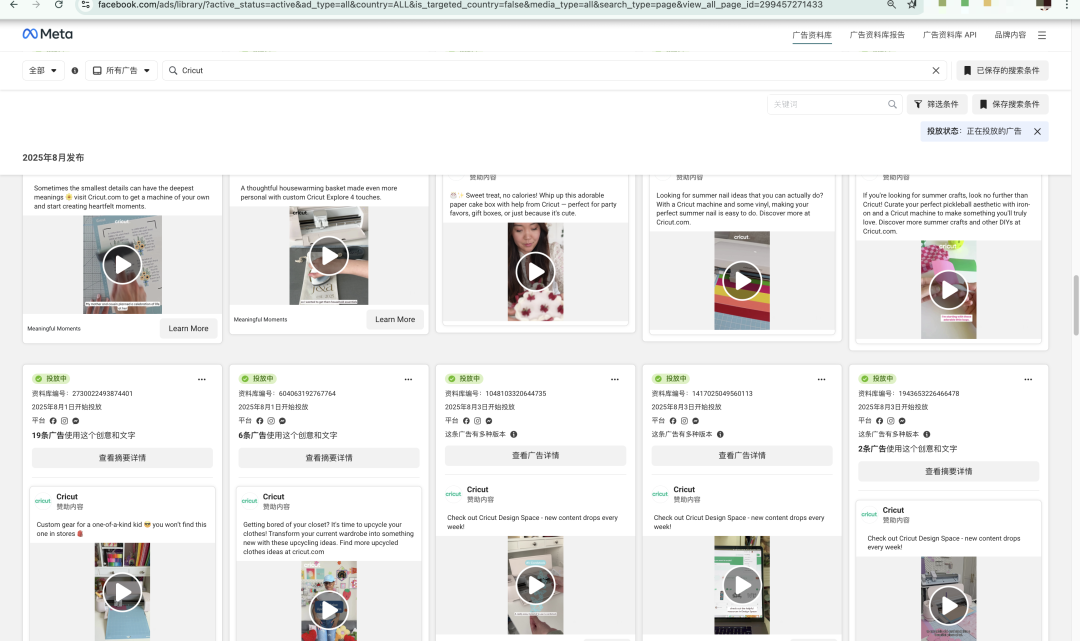Image resolution: width=1080 pixels, height=641 pixels.
Task: Click the browser address bar URL
Action: 460,5
